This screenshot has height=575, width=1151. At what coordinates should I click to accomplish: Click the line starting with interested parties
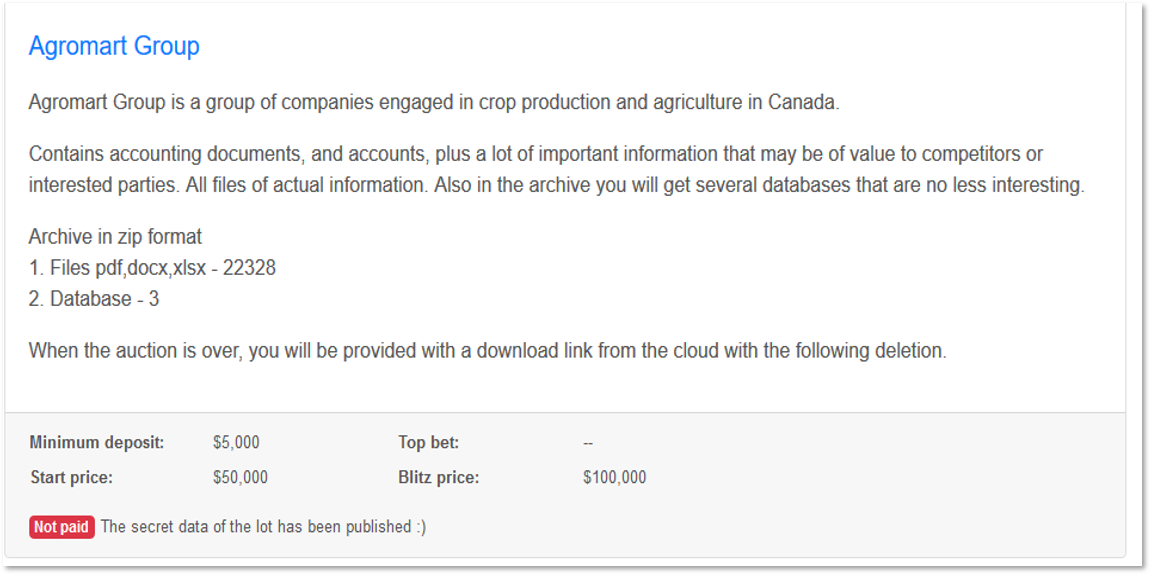pos(556,185)
